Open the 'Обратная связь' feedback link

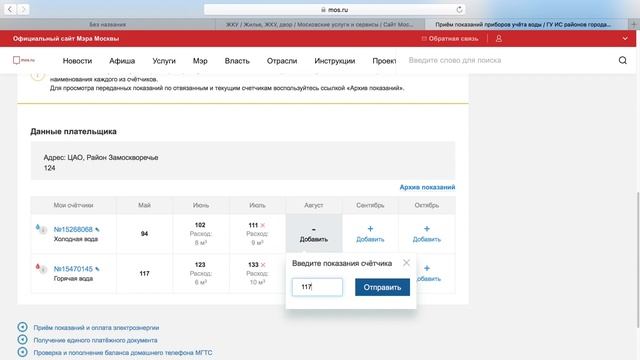[449, 38]
